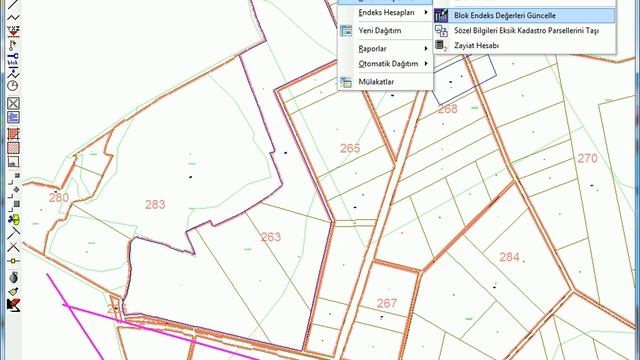The width and height of the screenshot is (640, 360).
Task: Click parcel block label 268
Action: (447, 109)
